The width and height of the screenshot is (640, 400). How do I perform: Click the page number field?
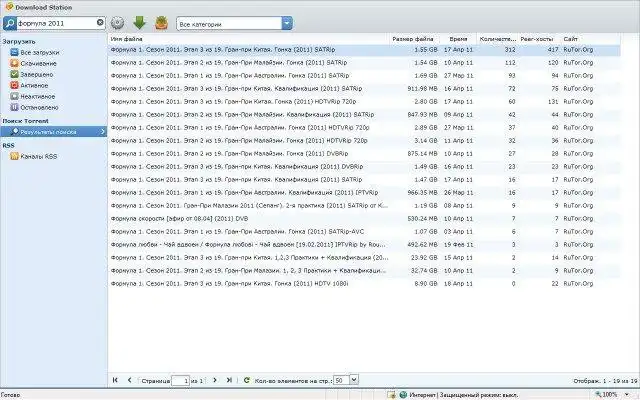pos(180,380)
